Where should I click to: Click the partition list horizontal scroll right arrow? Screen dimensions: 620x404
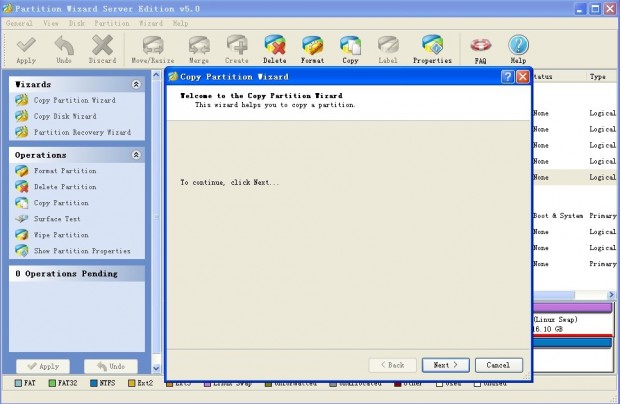point(611,295)
